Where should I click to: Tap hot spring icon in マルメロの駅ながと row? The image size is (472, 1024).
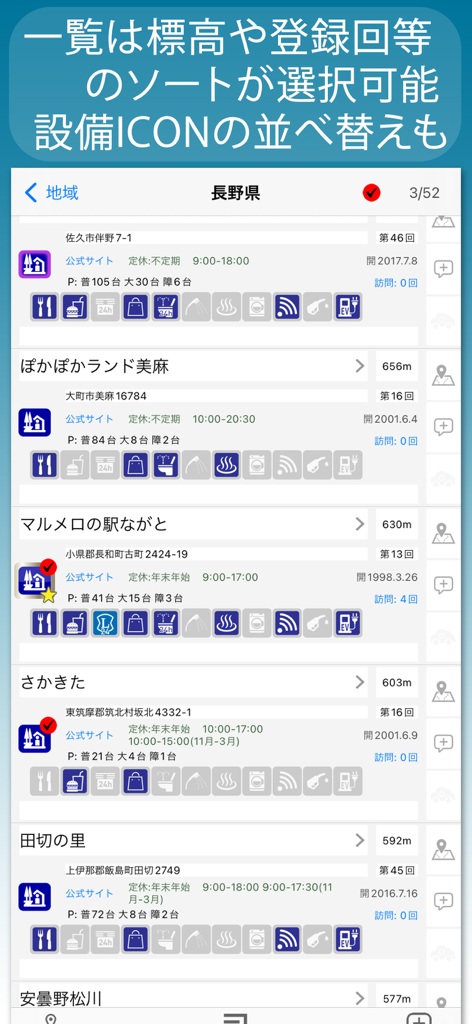tap(226, 623)
